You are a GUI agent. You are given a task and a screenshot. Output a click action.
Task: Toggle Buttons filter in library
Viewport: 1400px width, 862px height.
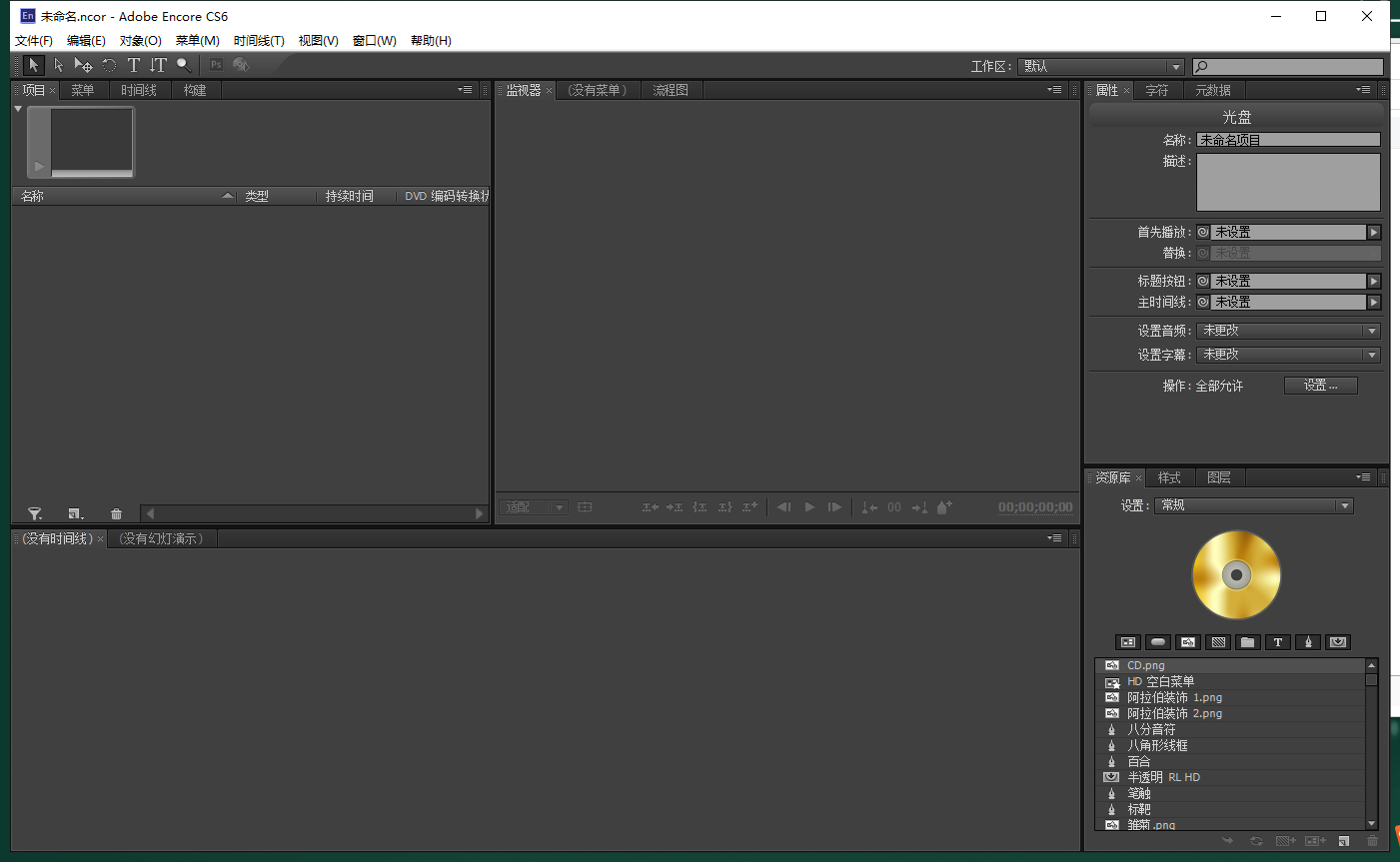click(1158, 642)
